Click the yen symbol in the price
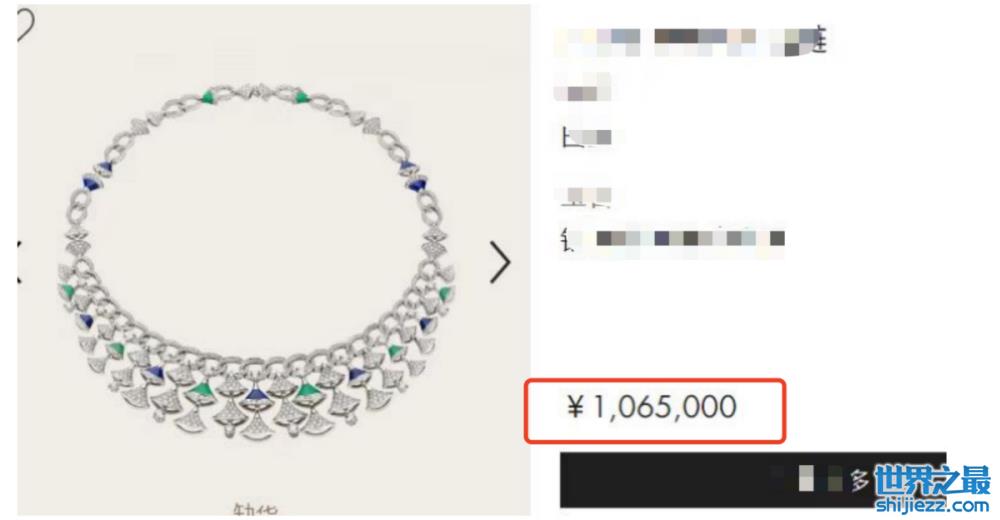1000x520 pixels. pyautogui.click(x=575, y=406)
